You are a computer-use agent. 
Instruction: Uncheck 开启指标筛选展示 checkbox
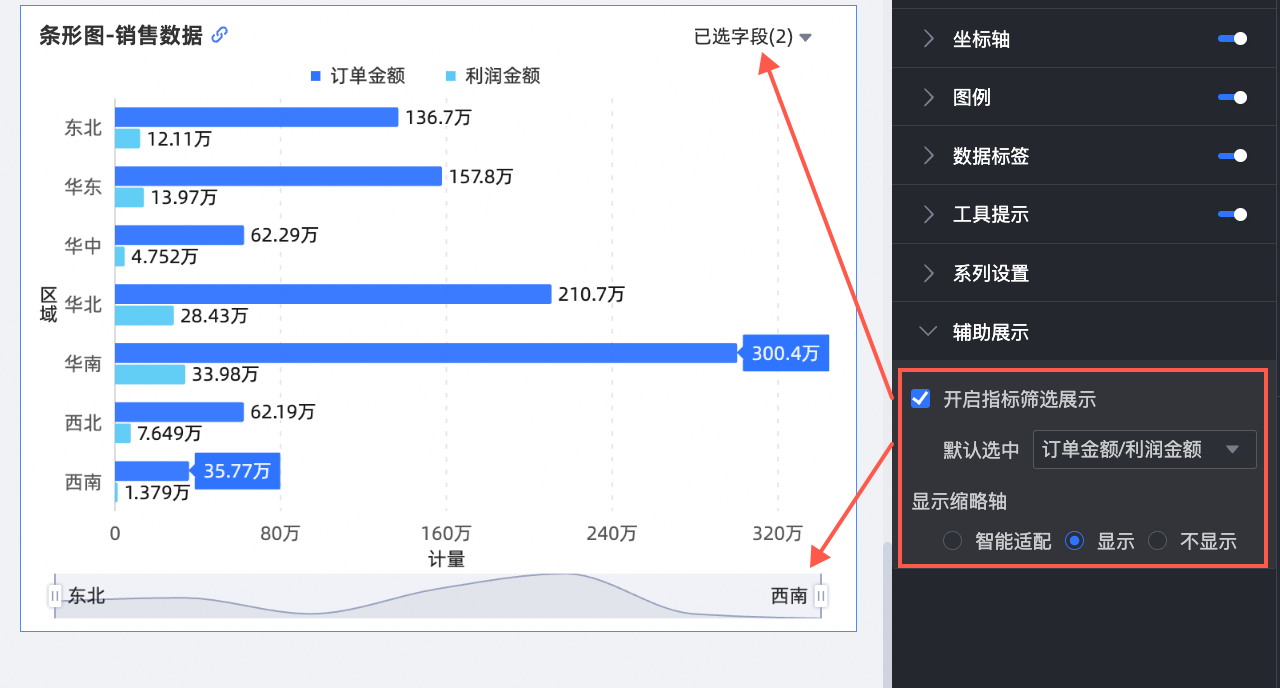pyautogui.click(x=921, y=399)
